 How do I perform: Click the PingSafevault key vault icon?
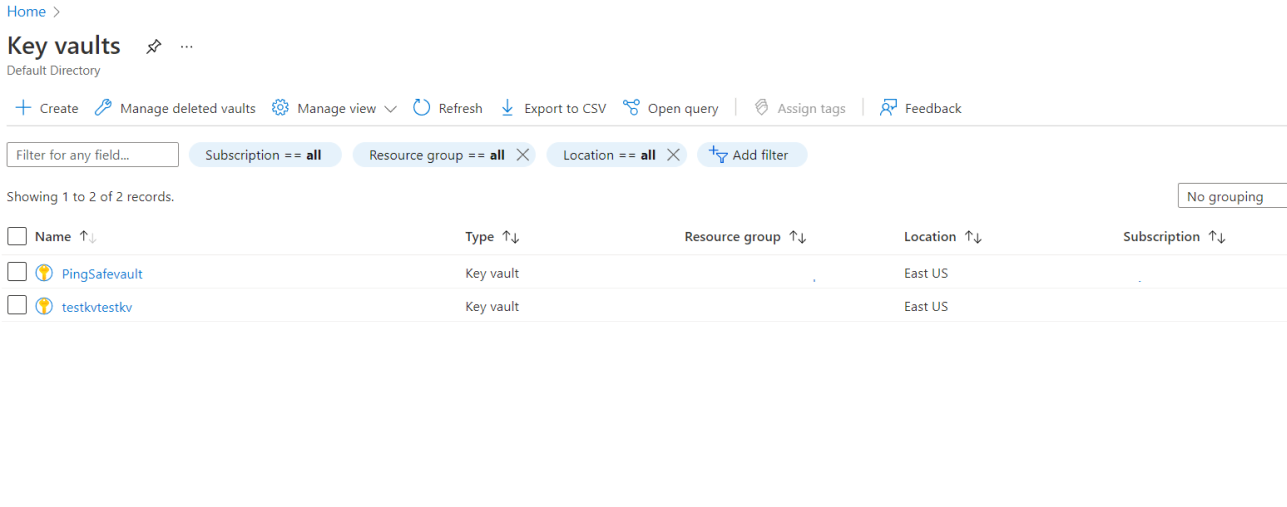(x=44, y=273)
